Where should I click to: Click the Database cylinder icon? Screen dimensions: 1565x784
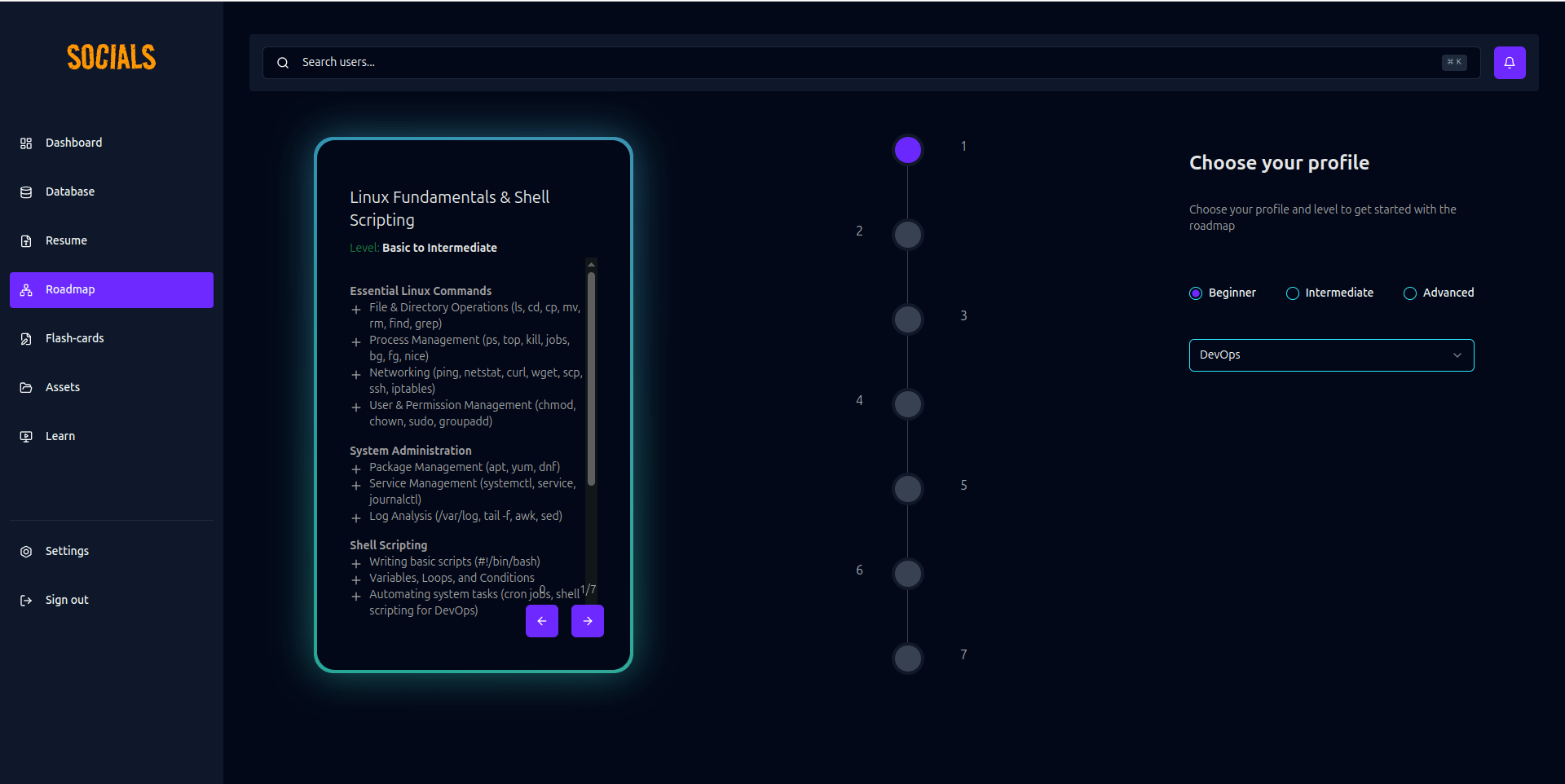[x=26, y=192]
